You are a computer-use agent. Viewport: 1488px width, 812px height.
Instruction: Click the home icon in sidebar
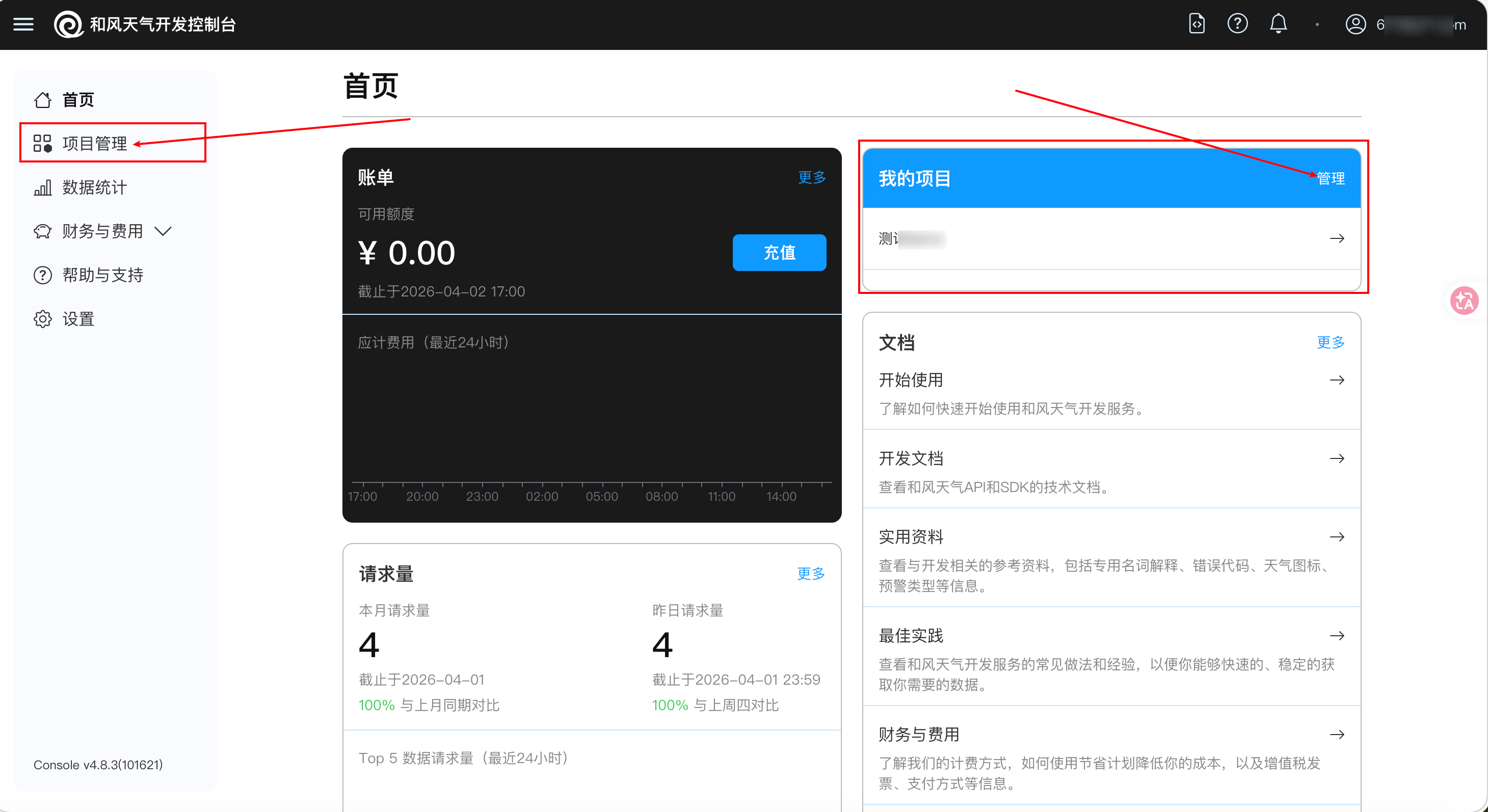(43, 100)
